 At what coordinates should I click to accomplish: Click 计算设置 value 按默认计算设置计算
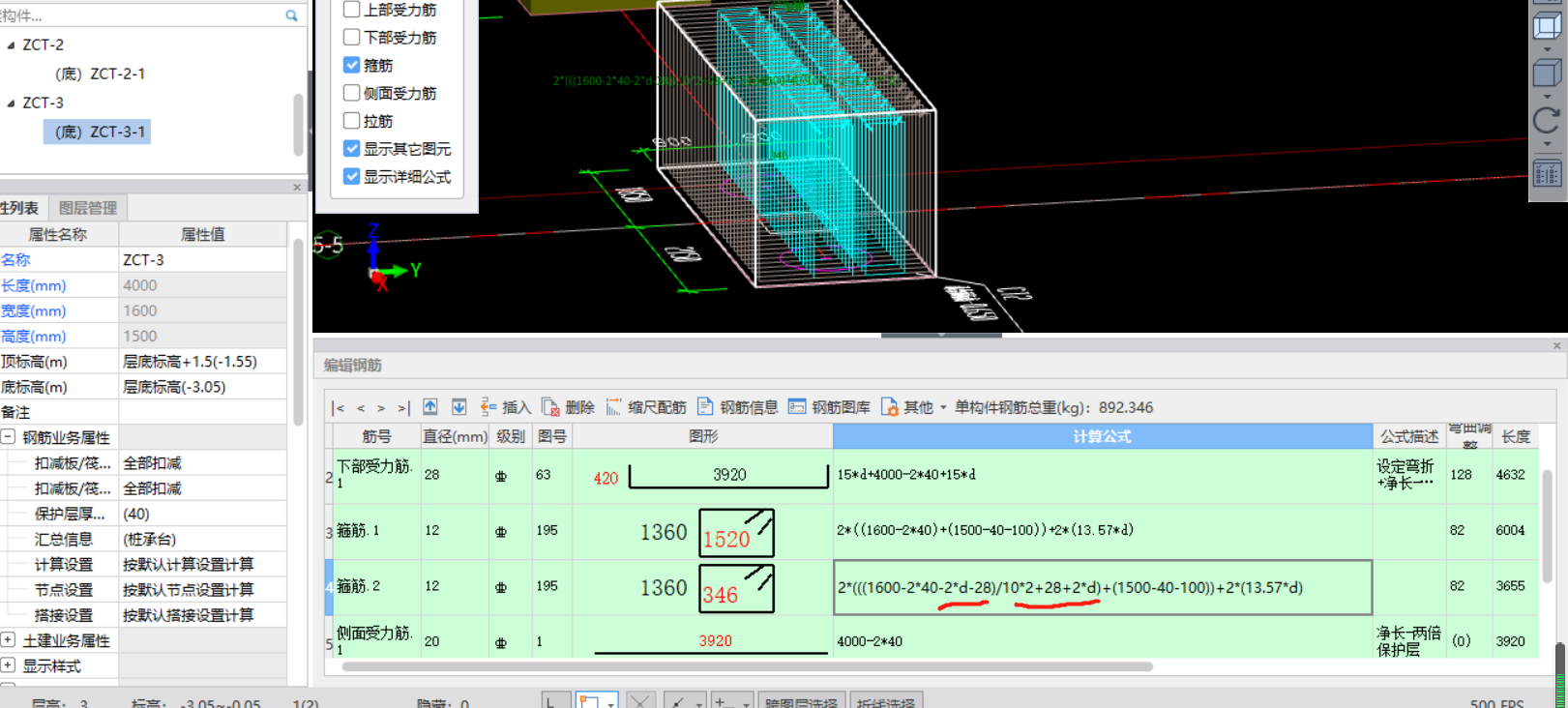[x=202, y=564]
